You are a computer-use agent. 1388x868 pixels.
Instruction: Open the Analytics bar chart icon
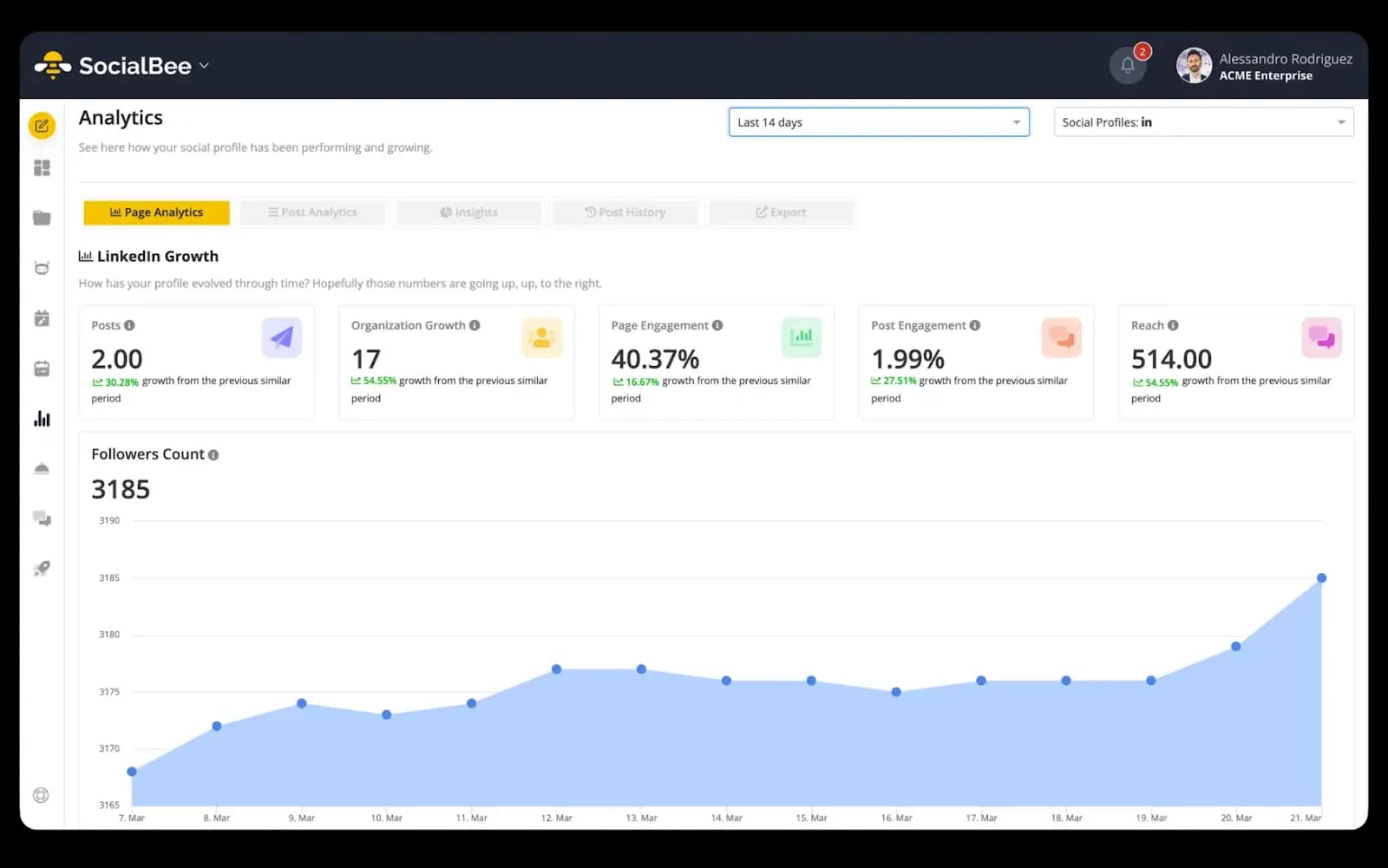point(42,419)
